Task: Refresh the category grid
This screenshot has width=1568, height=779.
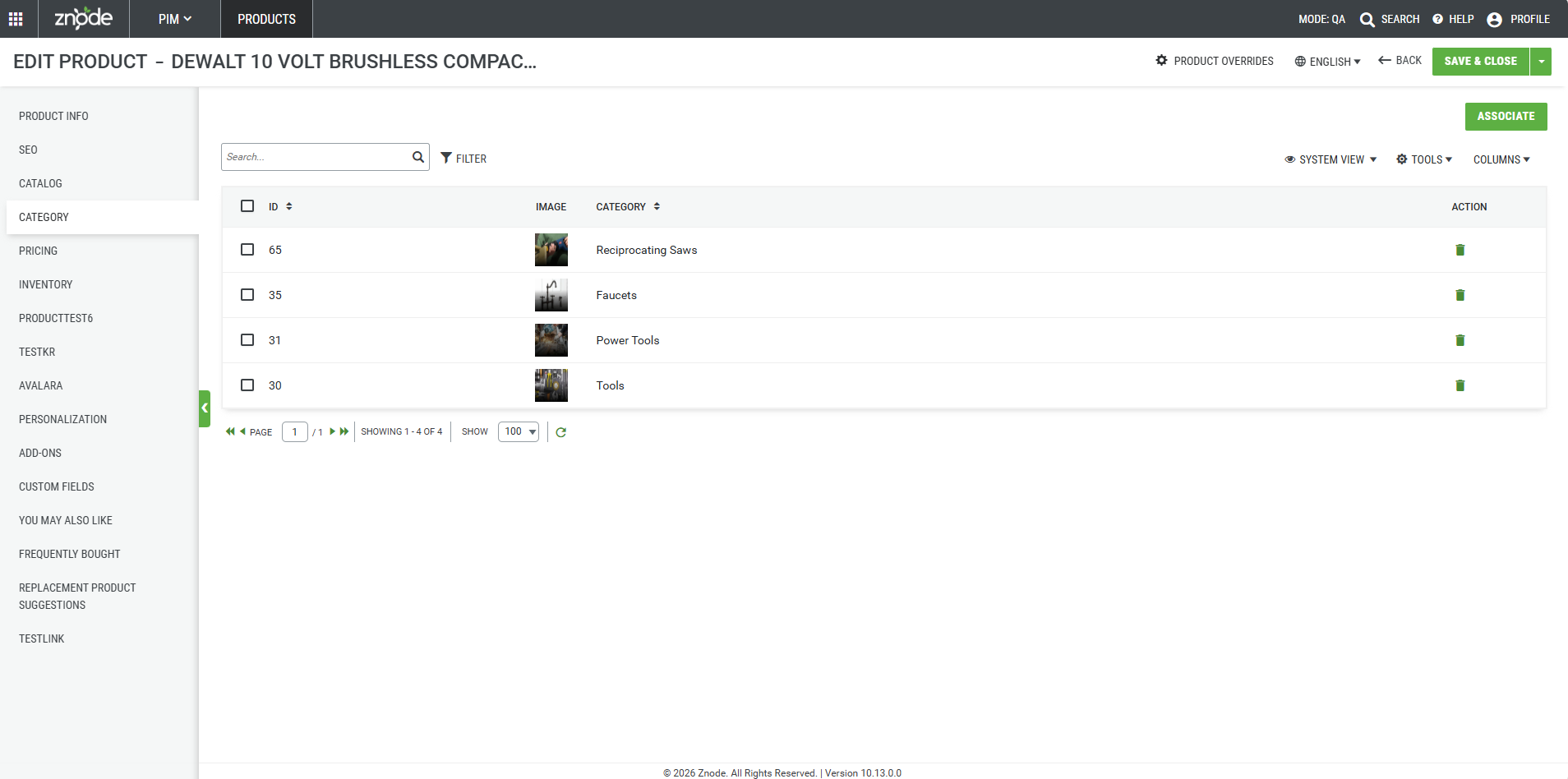Action: 561,432
